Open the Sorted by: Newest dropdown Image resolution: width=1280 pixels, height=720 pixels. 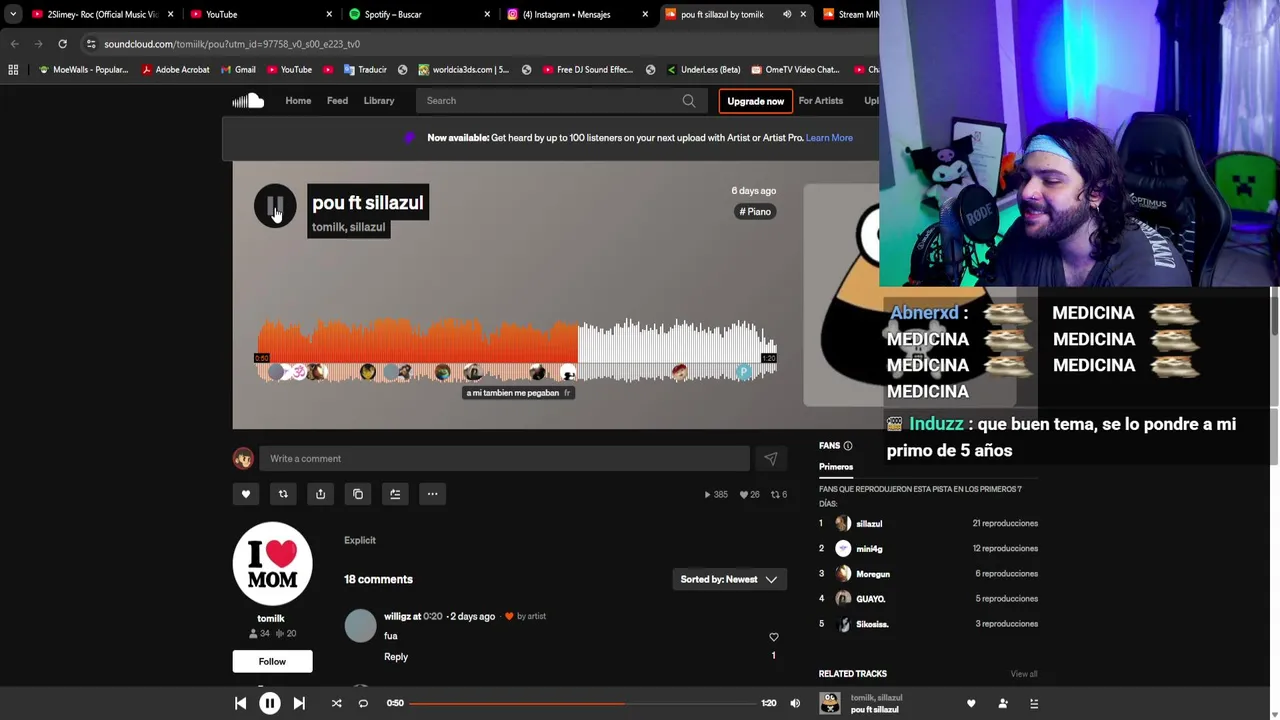click(729, 579)
